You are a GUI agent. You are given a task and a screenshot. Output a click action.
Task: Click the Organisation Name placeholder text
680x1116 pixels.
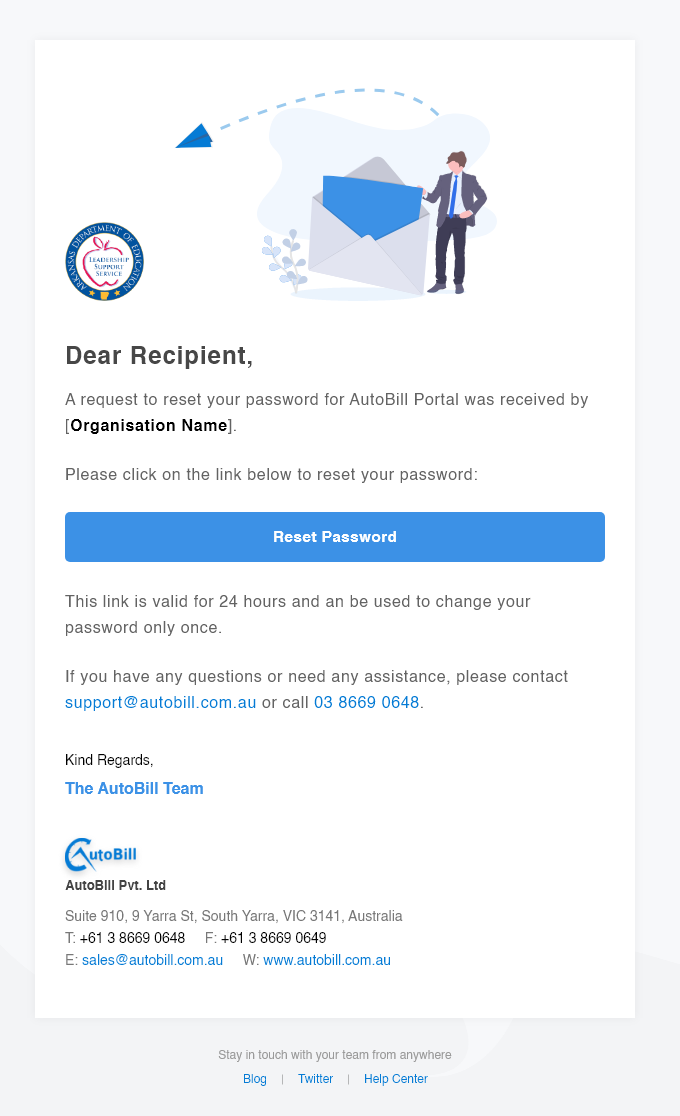[x=149, y=425]
